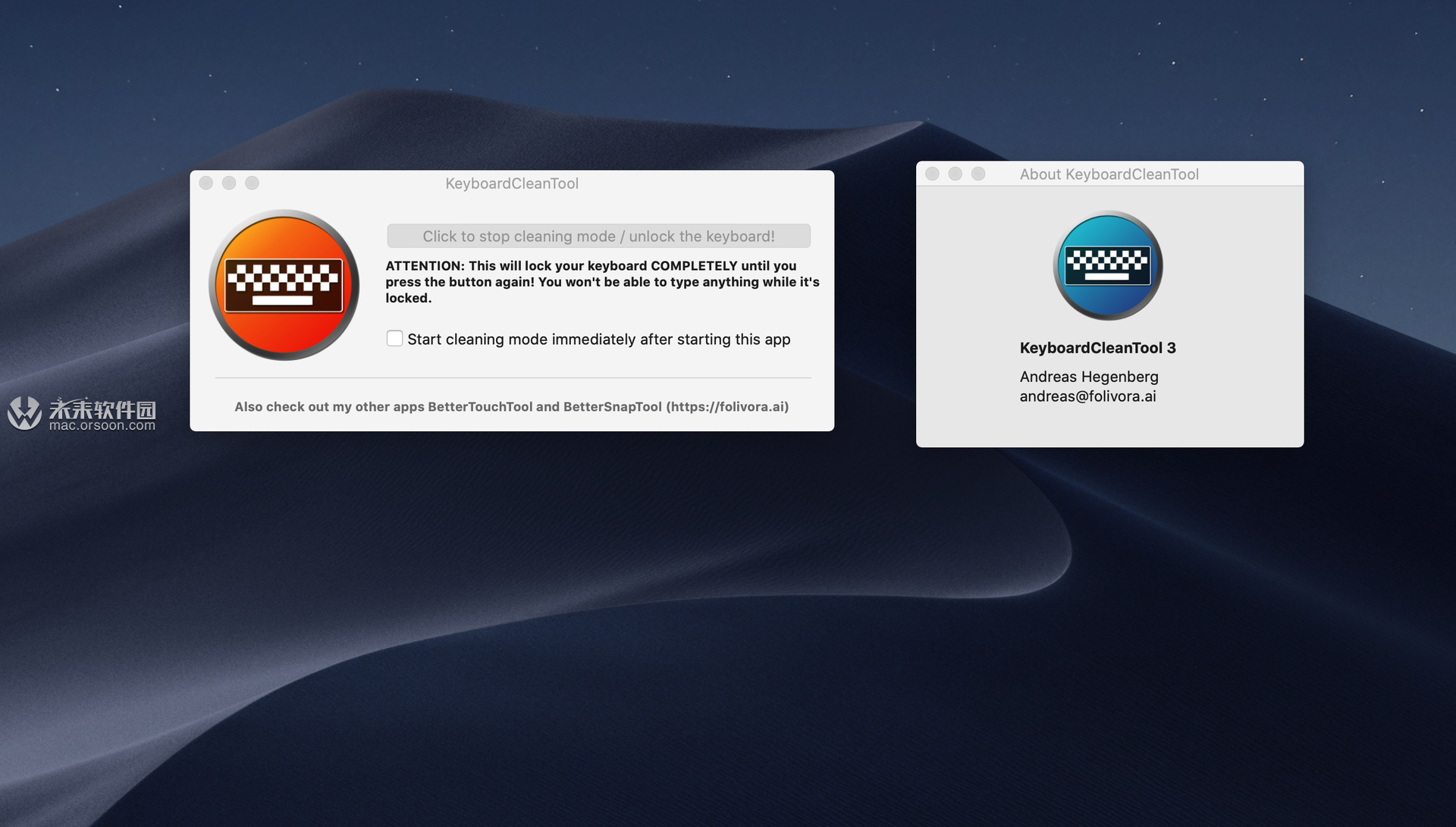Click the orange keyboard lock icon
Screen dimensions: 1456x827
[284, 285]
